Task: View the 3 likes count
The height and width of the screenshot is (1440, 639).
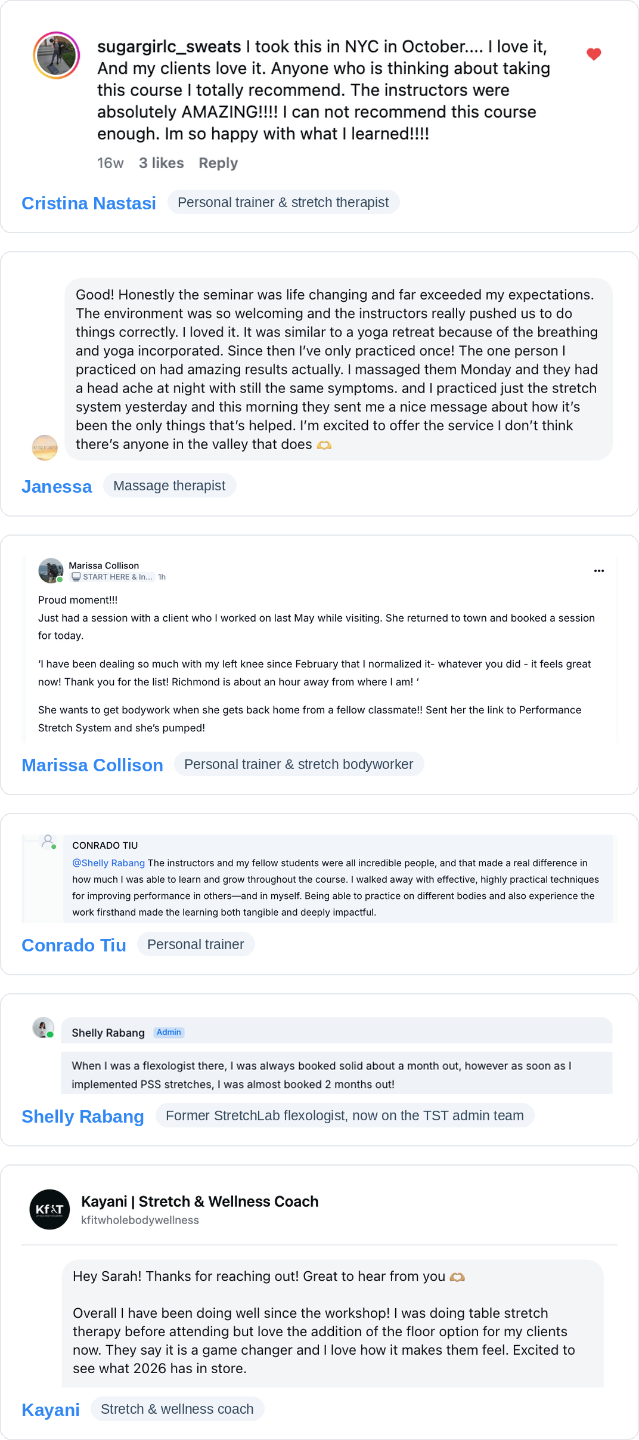Action: coord(161,163)
